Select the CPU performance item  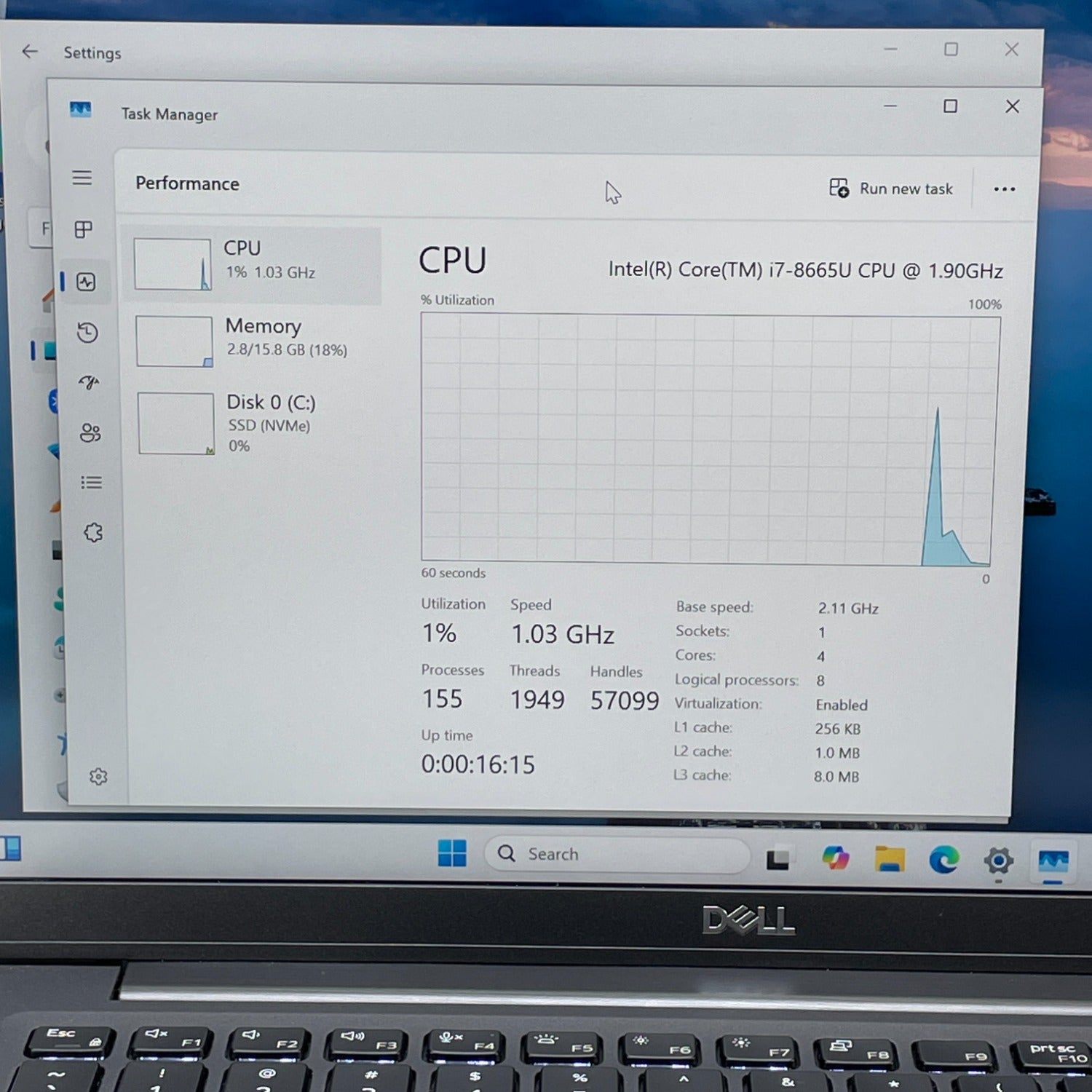[252, 265]
